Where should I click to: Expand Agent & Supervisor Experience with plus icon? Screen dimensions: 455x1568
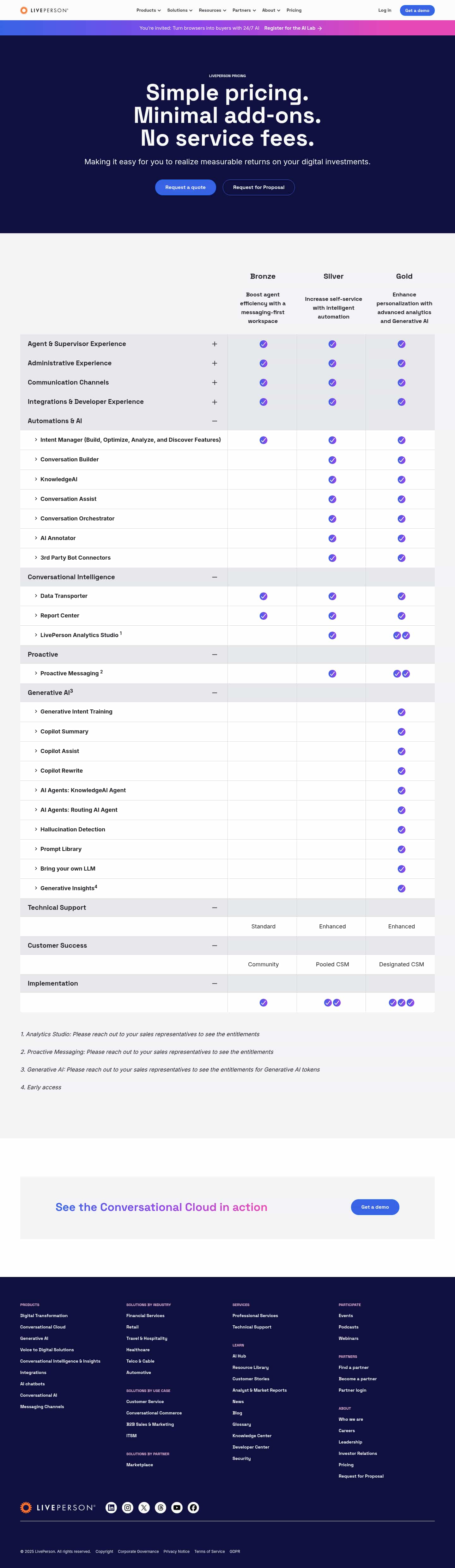point(214,344)
